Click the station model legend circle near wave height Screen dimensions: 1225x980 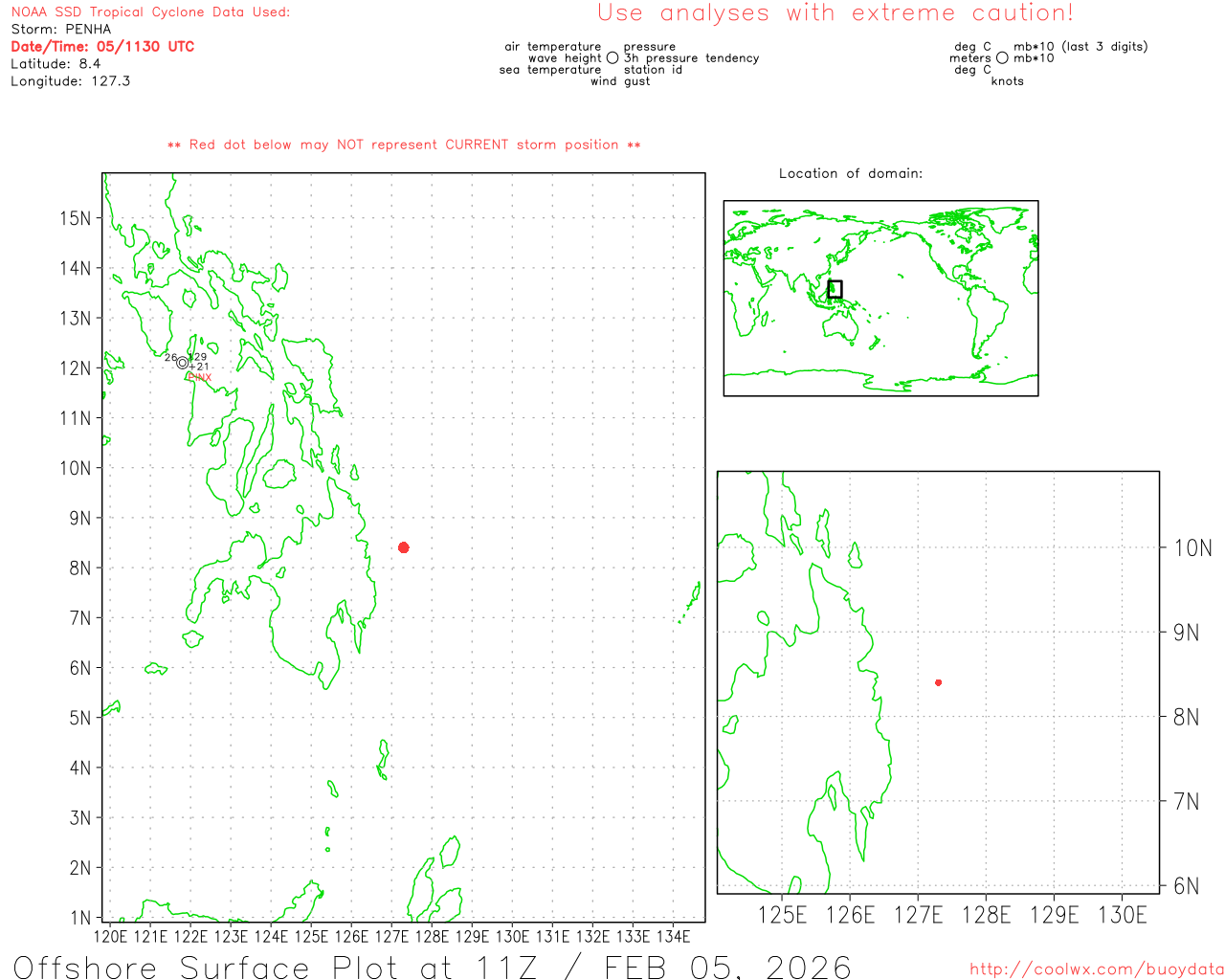(612, 58)
